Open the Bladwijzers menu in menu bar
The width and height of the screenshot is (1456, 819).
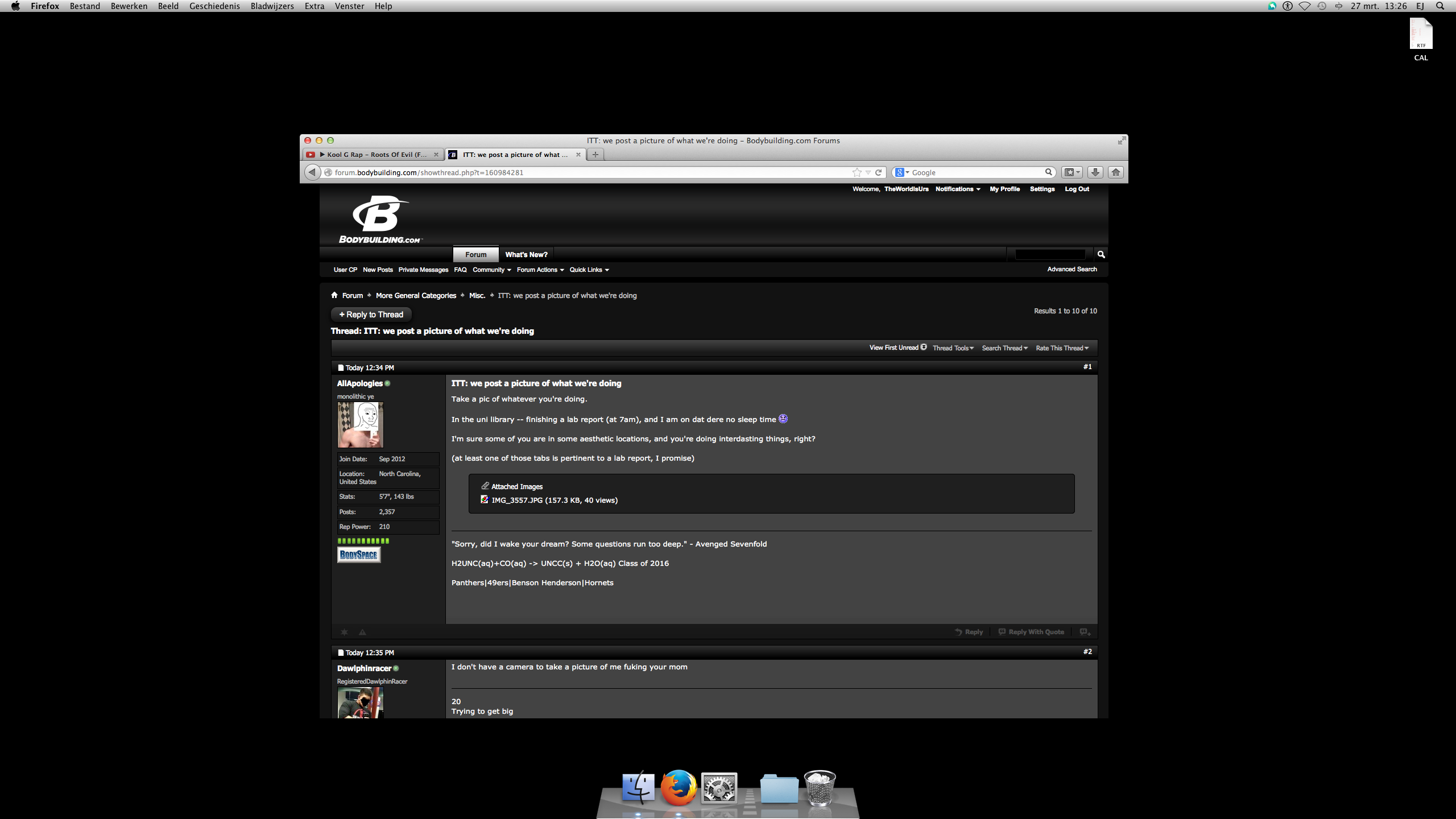272,6
